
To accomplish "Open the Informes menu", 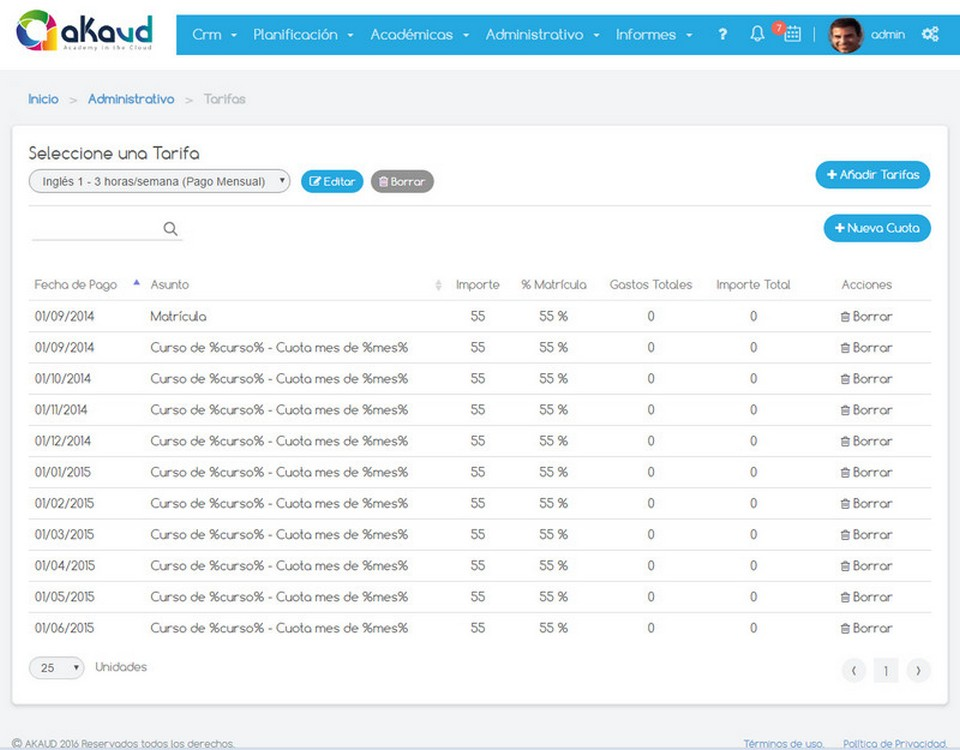I will point(653,35).
